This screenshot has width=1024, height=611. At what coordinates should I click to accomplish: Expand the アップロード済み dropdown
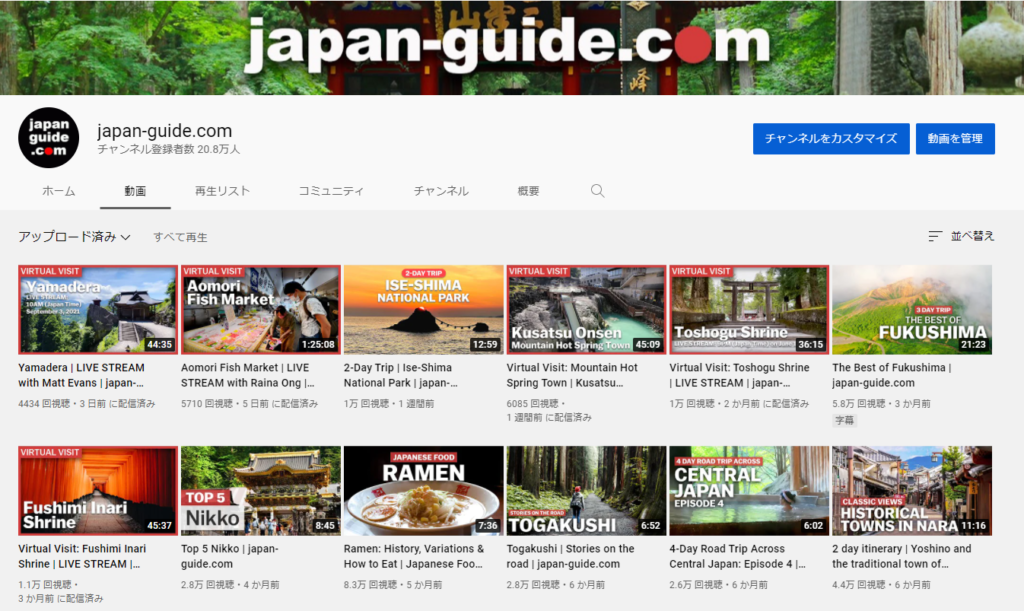pyautogui.click(x=74, y=237)
